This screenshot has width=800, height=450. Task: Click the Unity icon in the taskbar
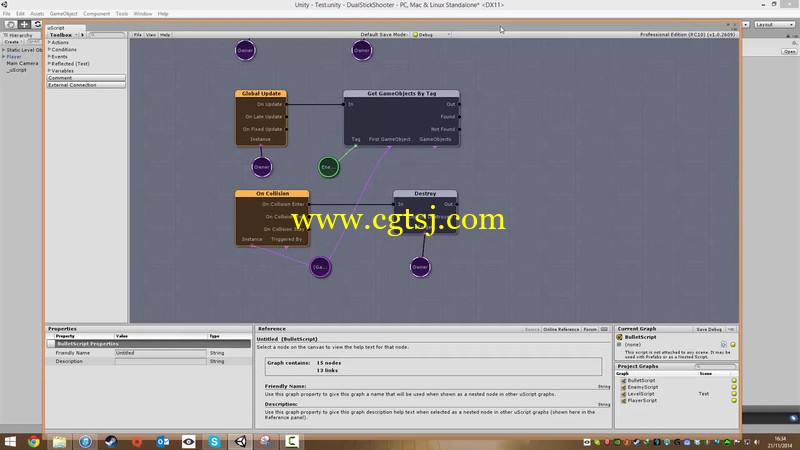(x=240, y=441)
